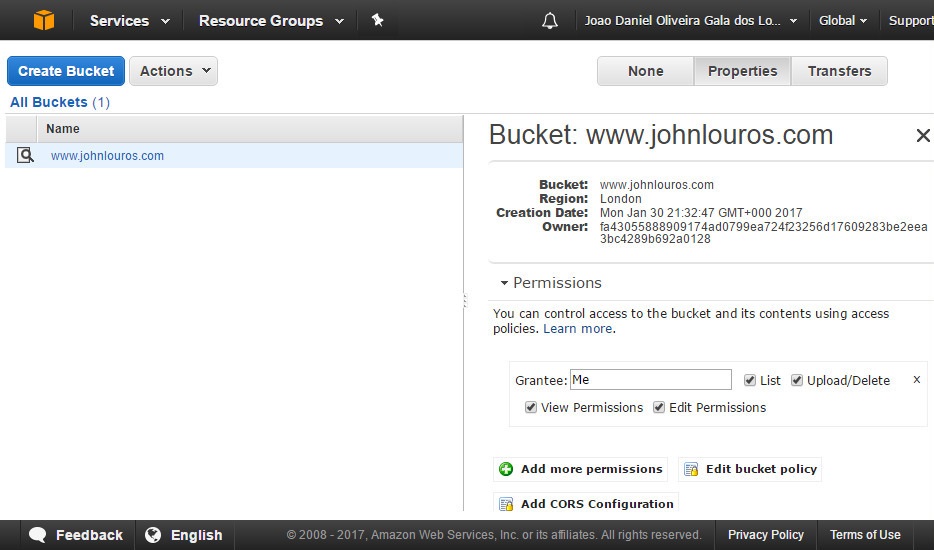Collapse the Permissions section
The width and height of the screenshot is (934, 550).
(x=551, y=282)
